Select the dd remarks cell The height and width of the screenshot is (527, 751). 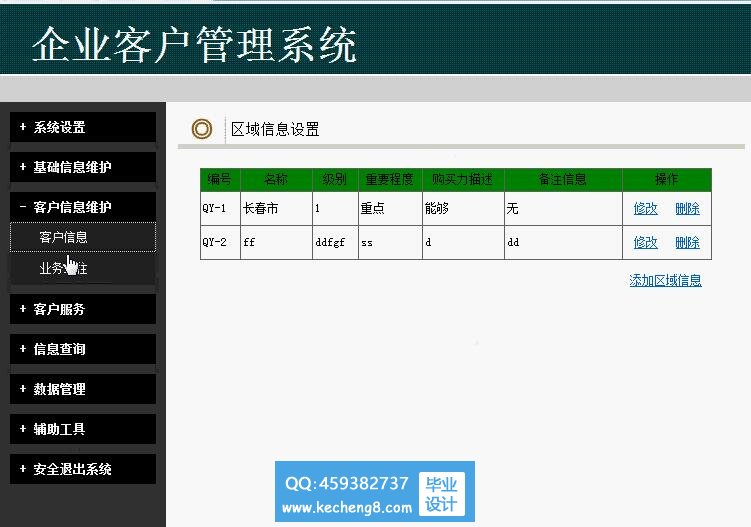coord(563,242)
